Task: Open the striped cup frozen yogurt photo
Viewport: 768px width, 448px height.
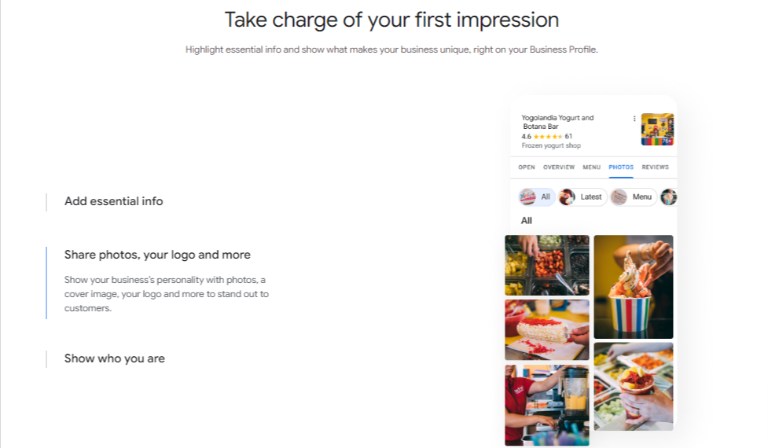Action: (x=633, y=287)
